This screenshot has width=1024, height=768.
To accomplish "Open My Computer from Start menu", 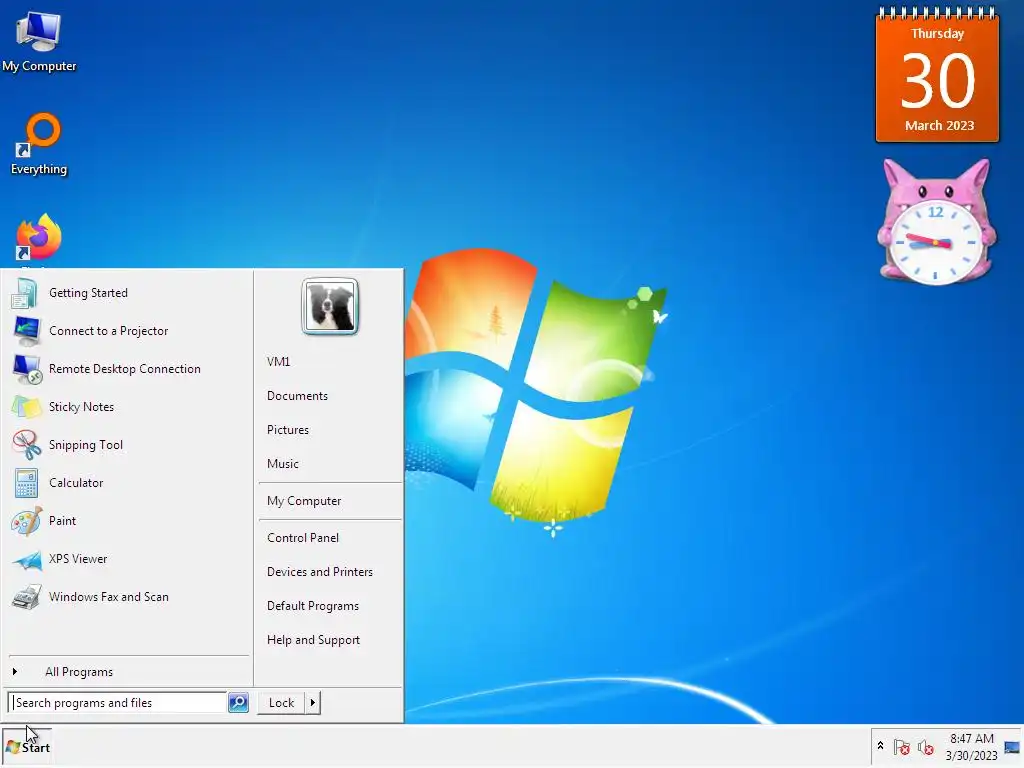I will [x=304, y=501].
